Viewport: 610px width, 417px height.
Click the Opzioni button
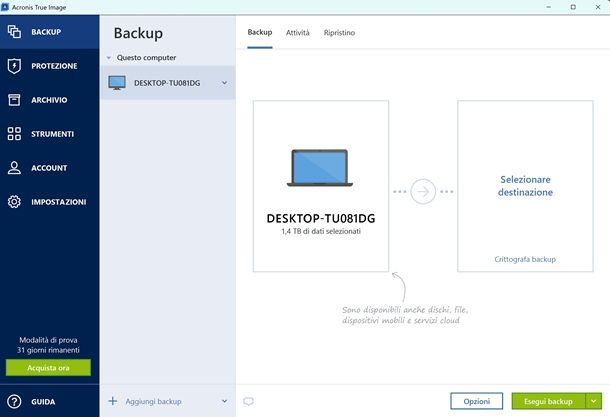pos(477,401)
